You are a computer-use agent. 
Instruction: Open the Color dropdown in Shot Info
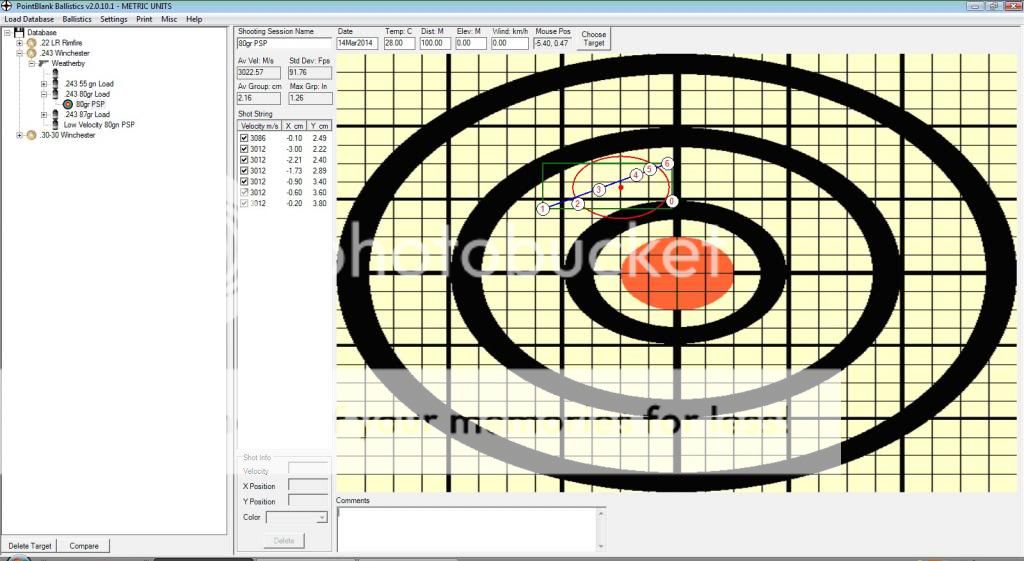(321, 517)
